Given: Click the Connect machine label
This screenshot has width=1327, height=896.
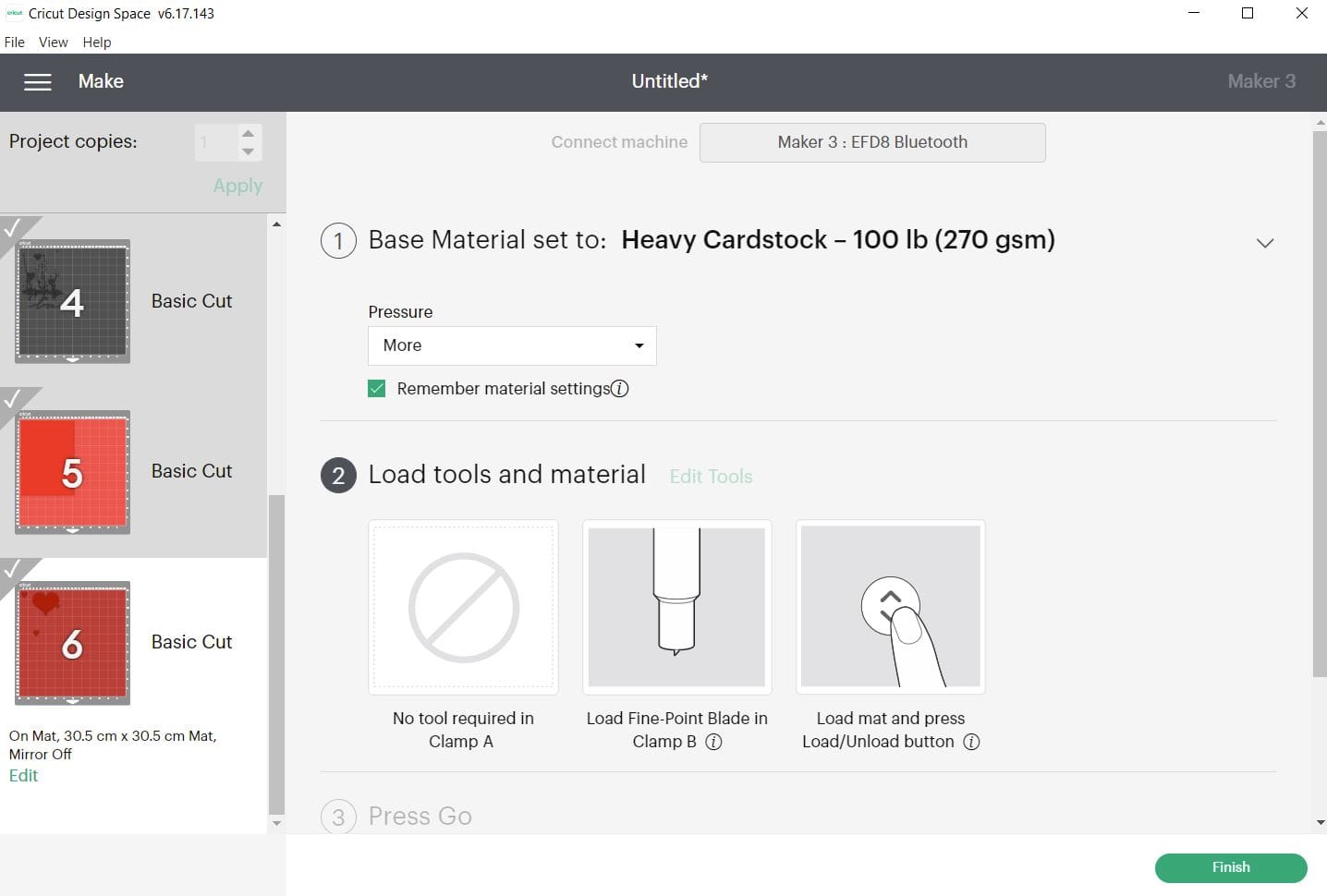Looking at the screenshot, I should point(619,142).
